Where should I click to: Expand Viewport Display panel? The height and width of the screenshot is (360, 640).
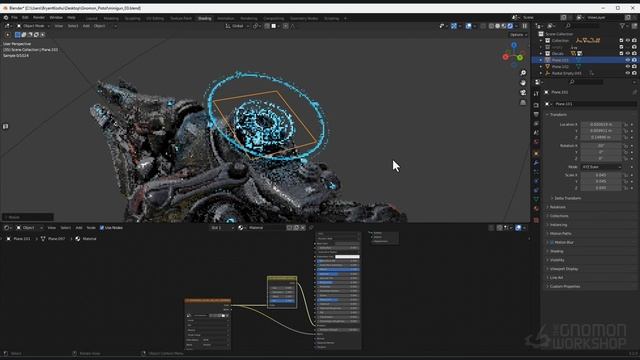click(563, 269)
